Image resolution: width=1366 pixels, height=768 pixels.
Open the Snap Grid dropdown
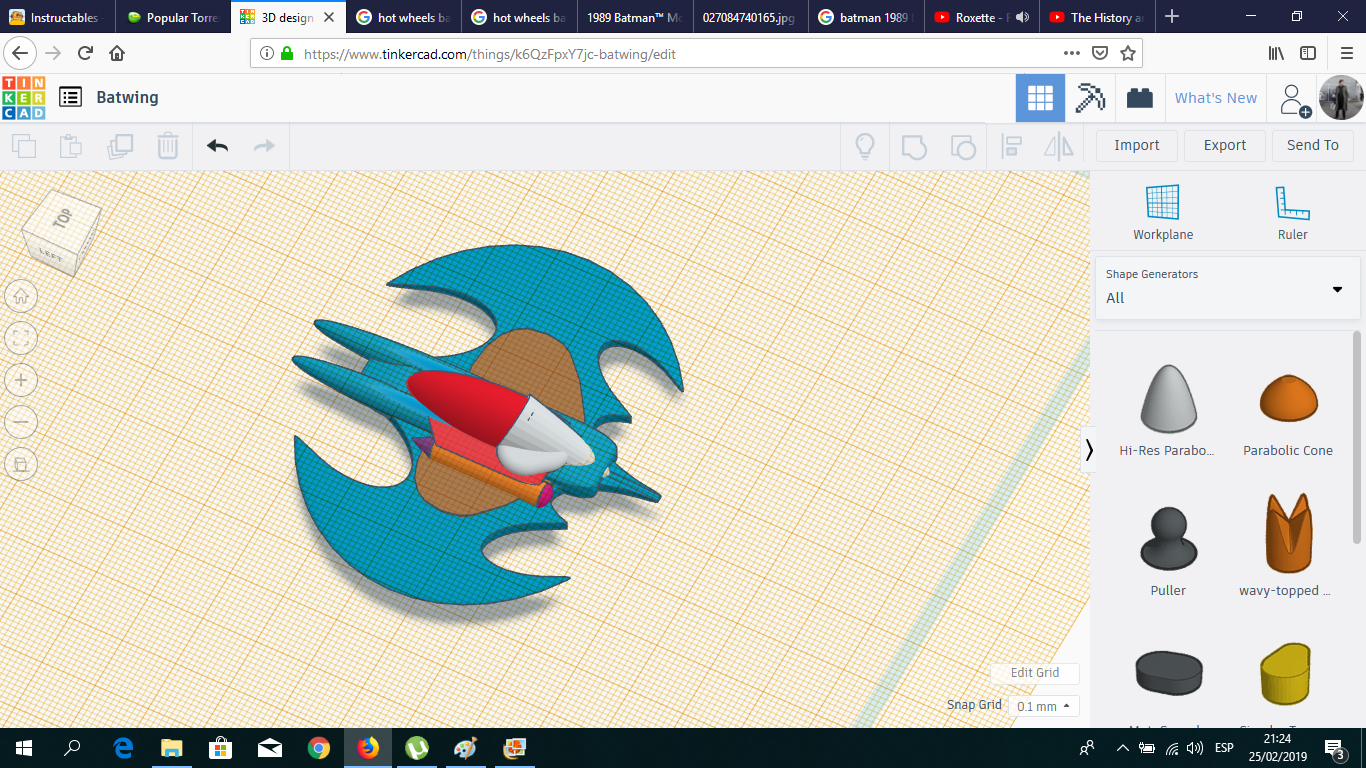coord(1043,706)
